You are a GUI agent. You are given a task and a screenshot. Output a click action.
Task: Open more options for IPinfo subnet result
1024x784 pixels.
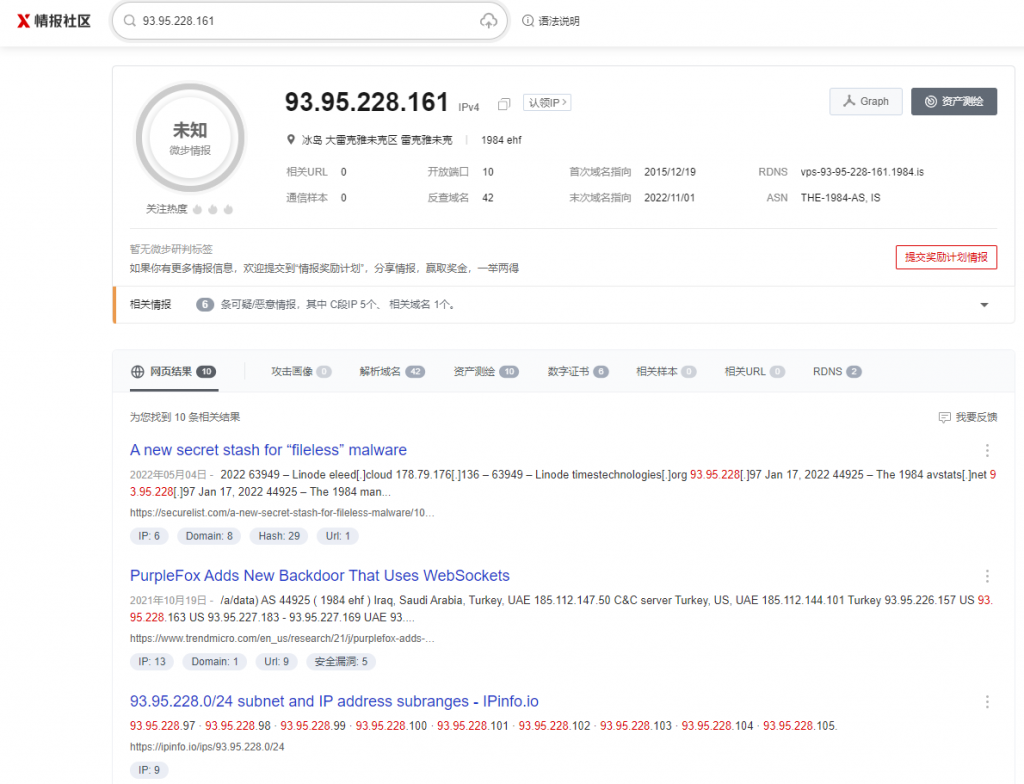coord(987,702)
